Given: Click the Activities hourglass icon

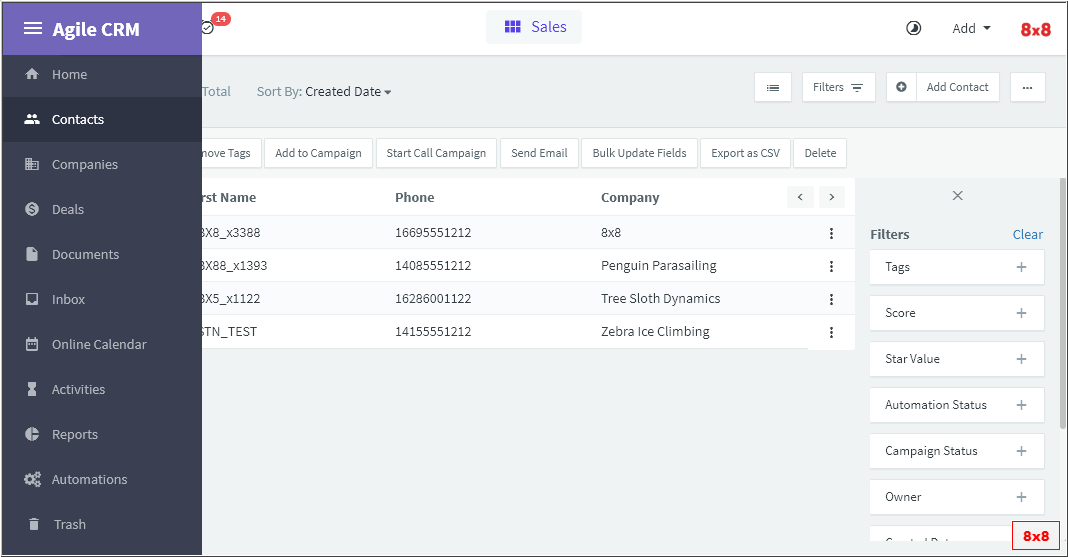Looking at the screenshot, I should point(32,389).
